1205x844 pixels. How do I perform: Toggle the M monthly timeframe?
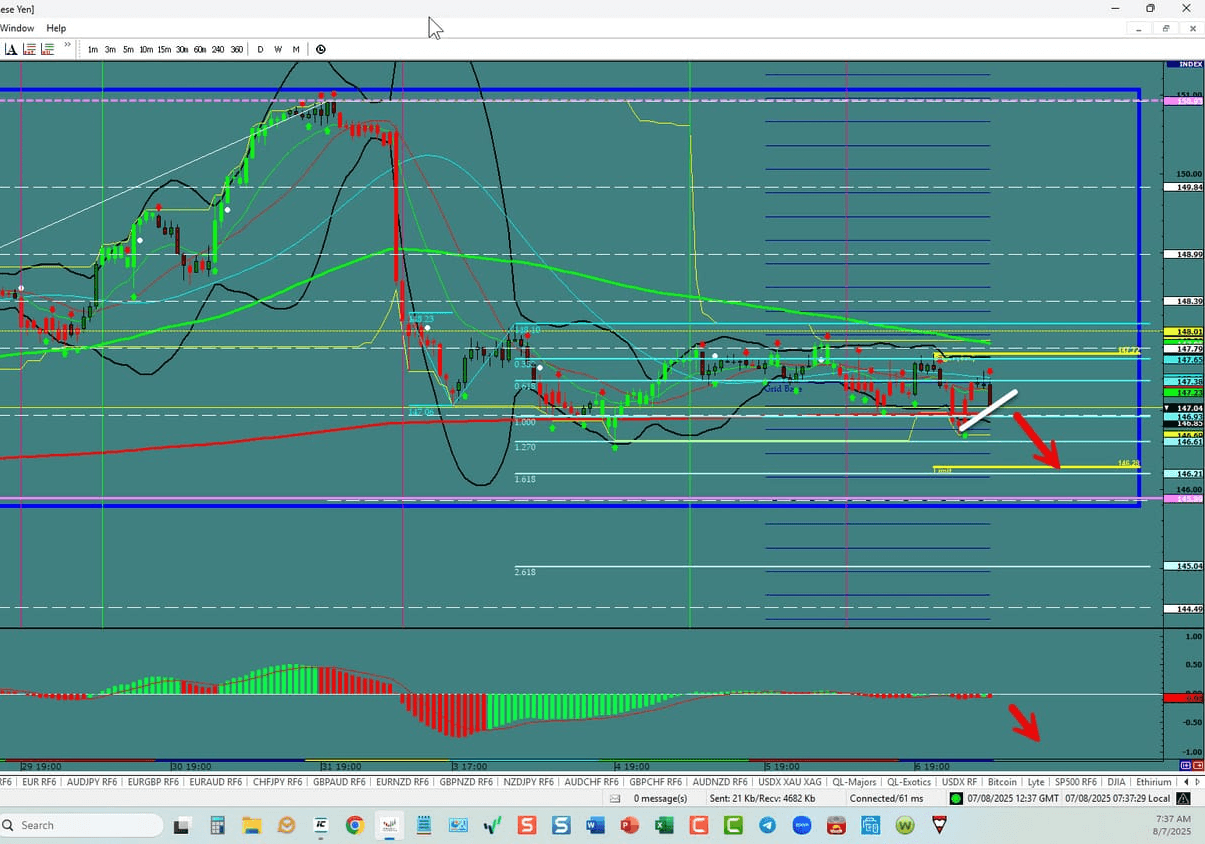point(296,48)
